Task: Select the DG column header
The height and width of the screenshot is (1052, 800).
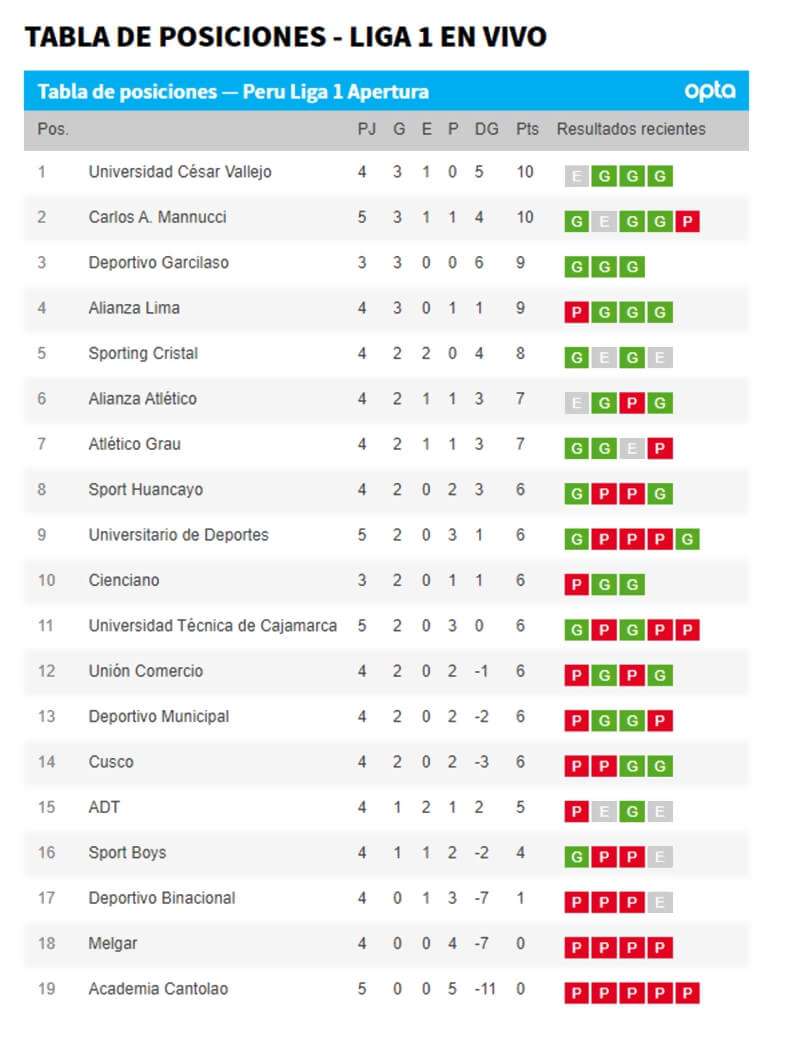Action: point(487,129)
